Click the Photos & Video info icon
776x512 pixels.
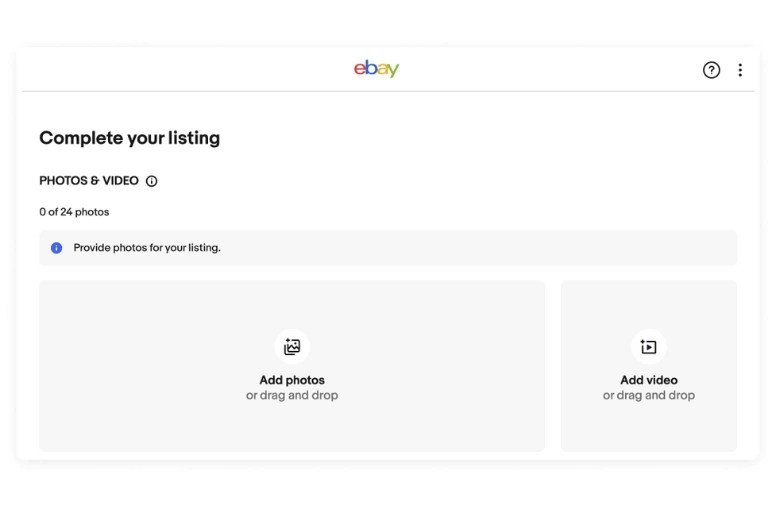(x=151, y=181)
